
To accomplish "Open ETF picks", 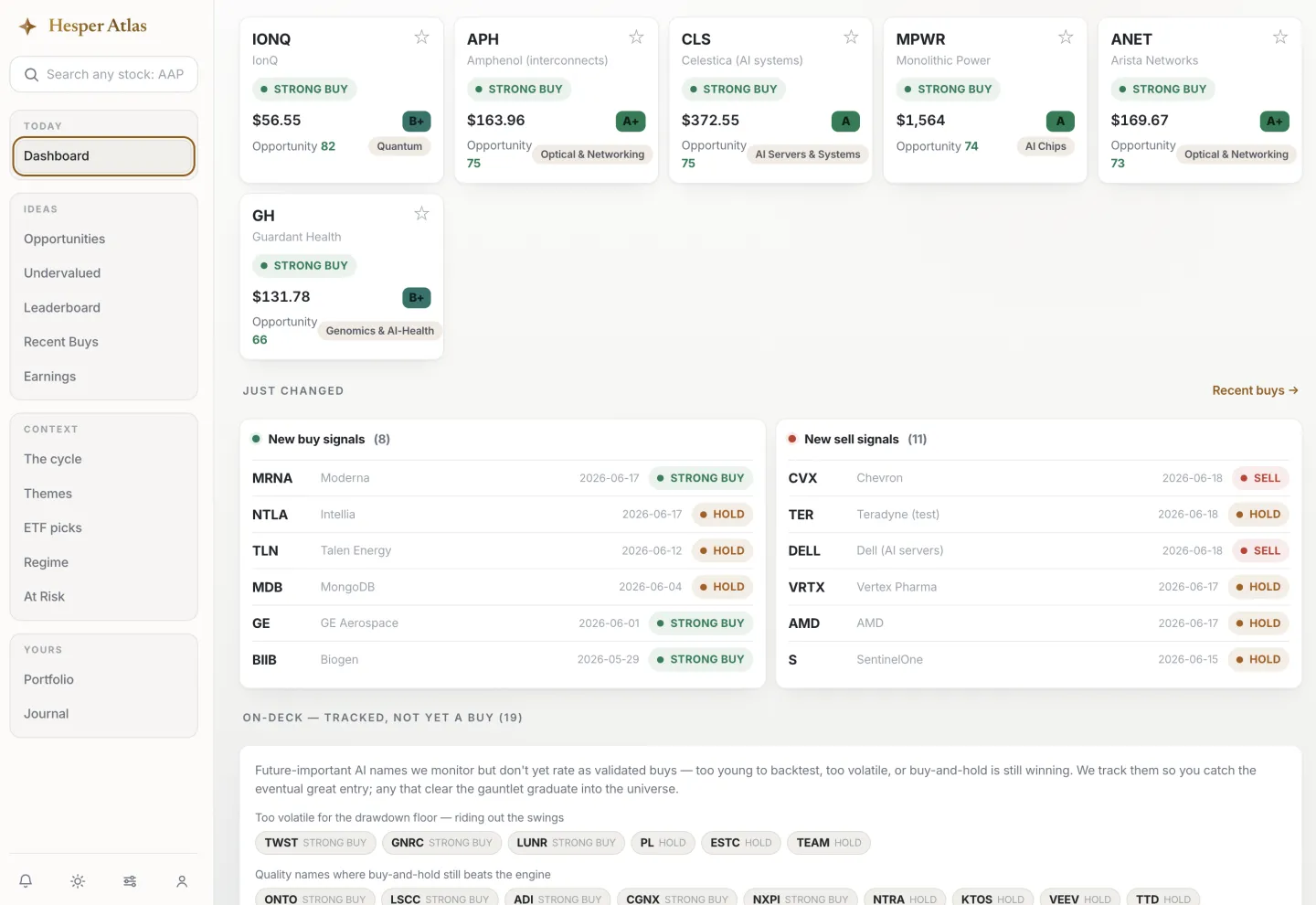I will [104, 528].
